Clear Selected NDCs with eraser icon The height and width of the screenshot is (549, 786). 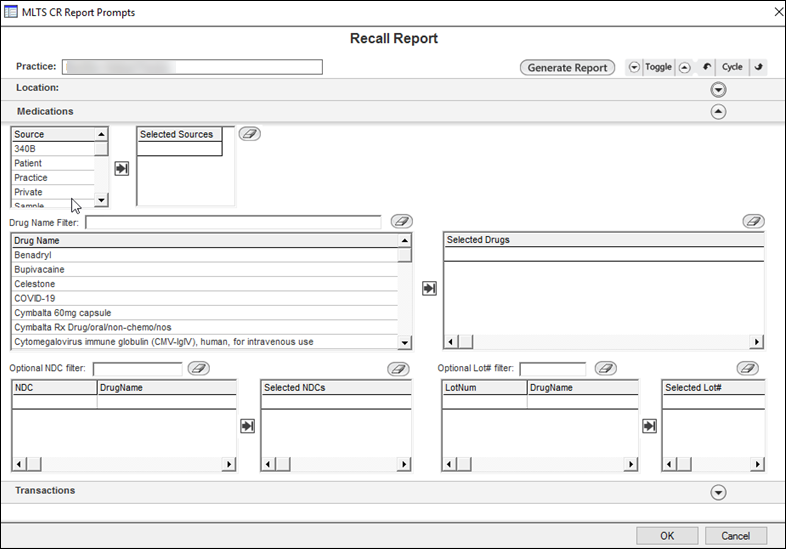398,369
